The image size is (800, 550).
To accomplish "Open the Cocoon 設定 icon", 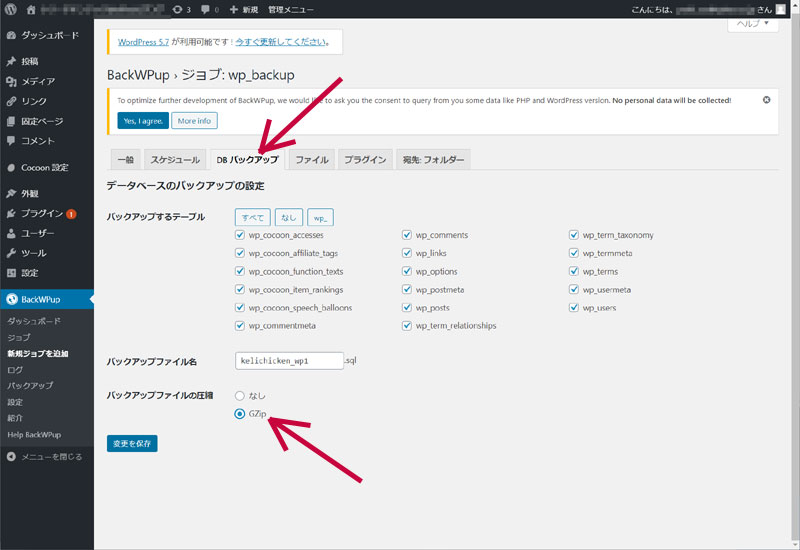I will point(11,167).
